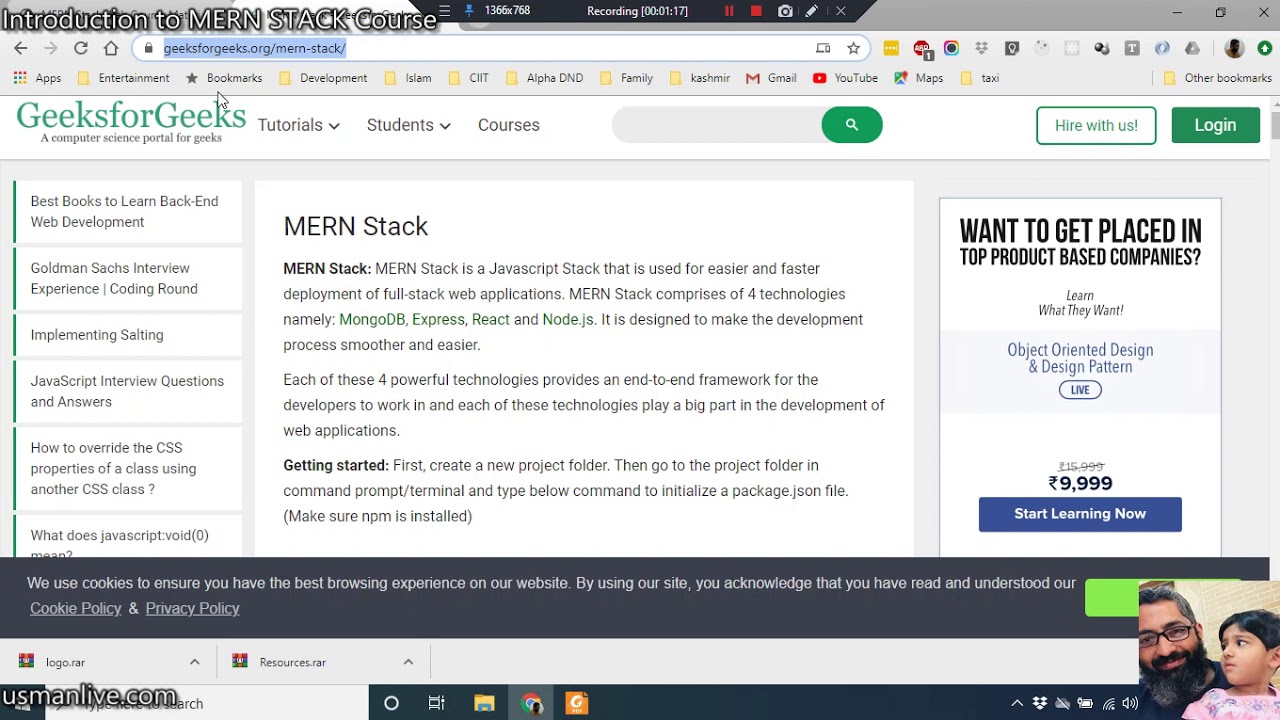Open the Family bookmarks folder
Image resolution: width=1280 pixels, height=720 pixels.
click(626, 78)
